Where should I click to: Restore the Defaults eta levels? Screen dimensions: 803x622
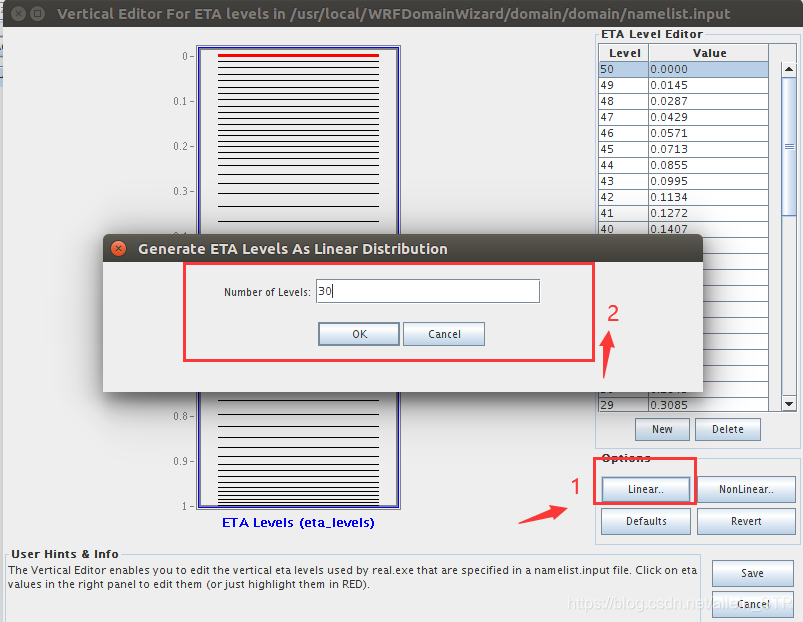(646, 521)
